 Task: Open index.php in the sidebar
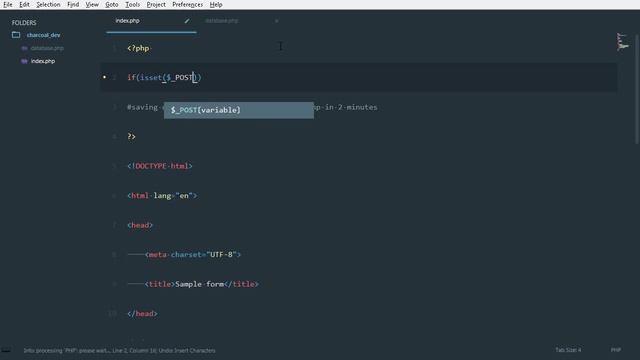click(x=43, y=61)
